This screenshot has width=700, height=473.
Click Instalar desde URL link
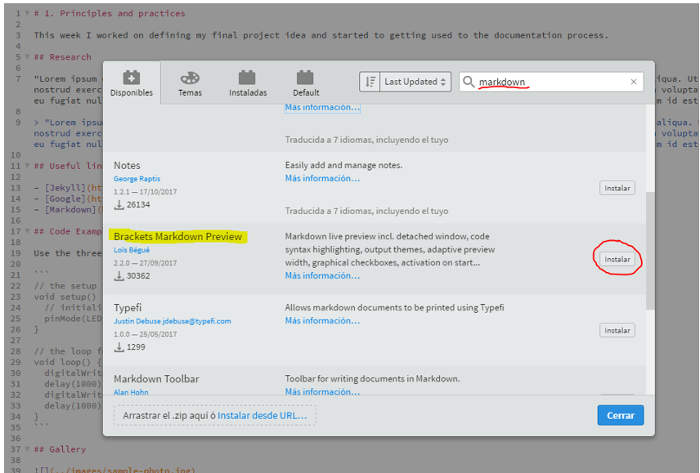(262, 415)
